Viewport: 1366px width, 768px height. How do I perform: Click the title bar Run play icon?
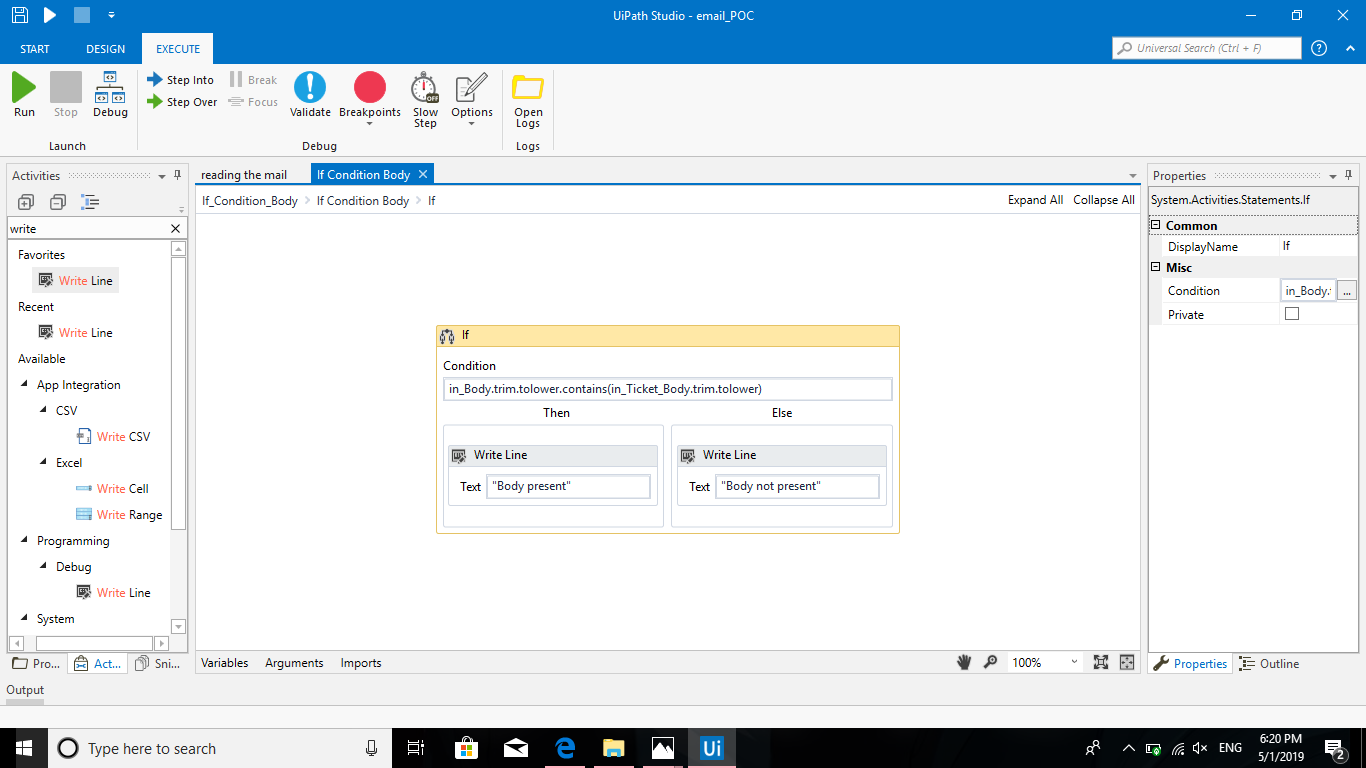[x=50, y=15]
